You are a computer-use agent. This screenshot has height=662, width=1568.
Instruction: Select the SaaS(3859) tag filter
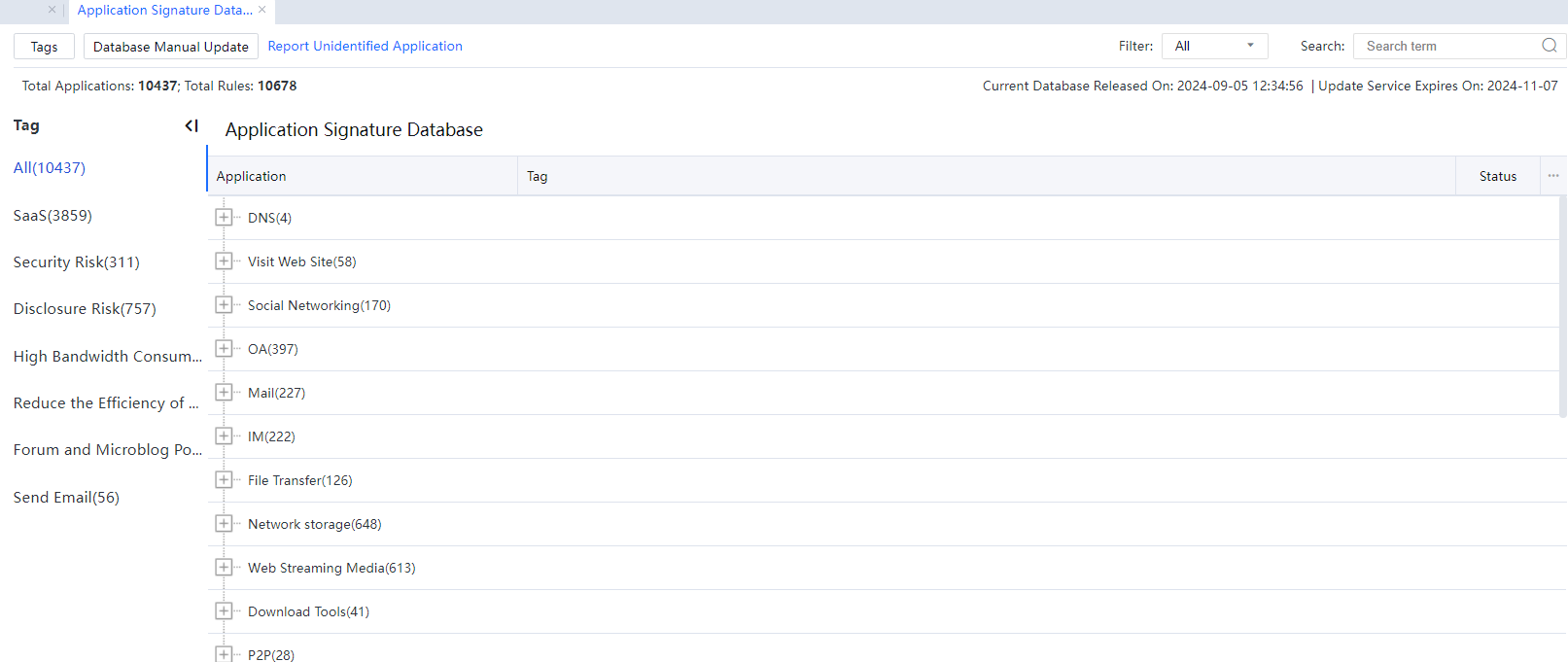point(52,216)
